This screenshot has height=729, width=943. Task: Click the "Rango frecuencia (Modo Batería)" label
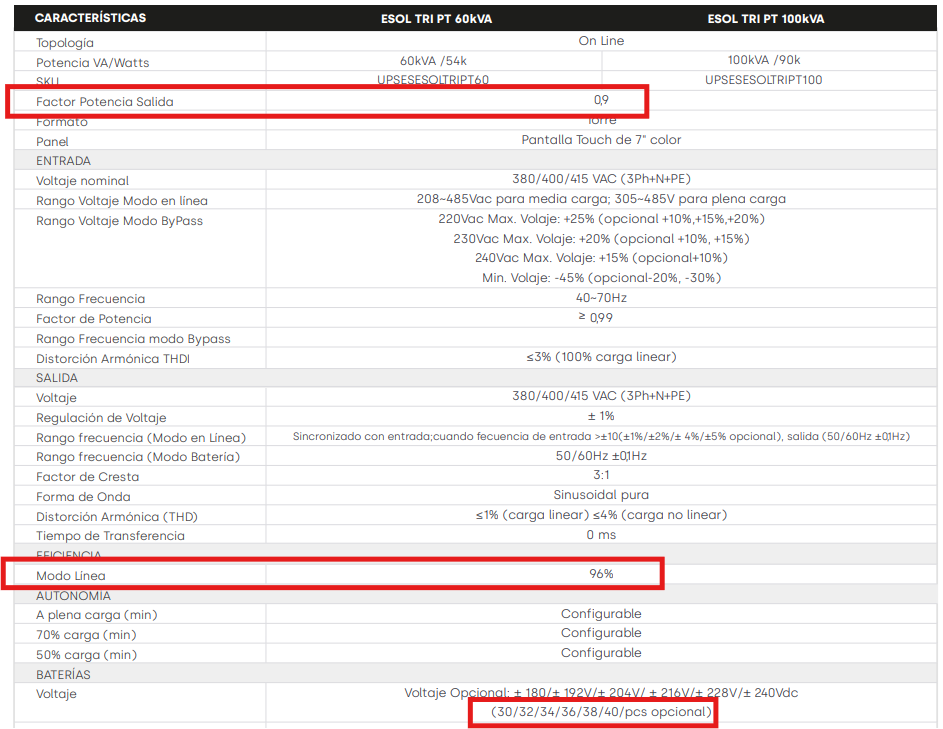coord(138,457)
